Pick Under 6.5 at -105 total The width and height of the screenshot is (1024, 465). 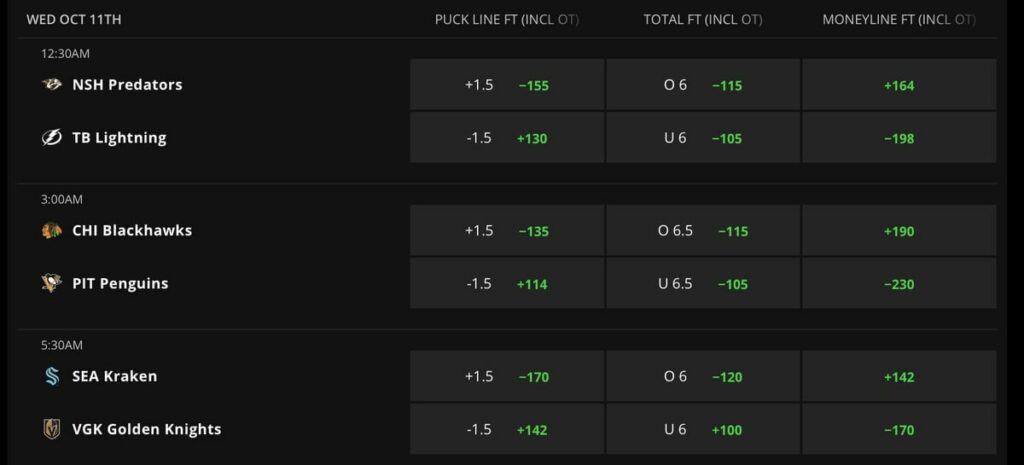pyautogui.click(x=703, y=283)
